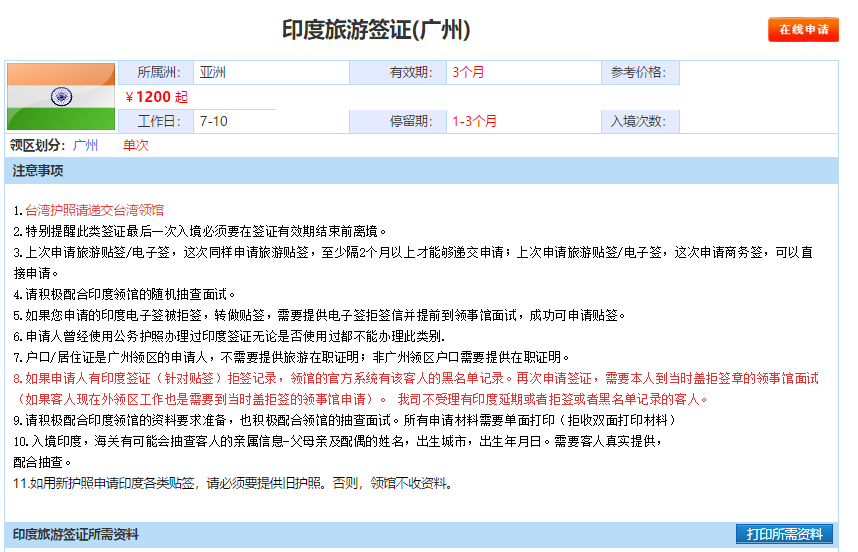
Task: Click note 4 about 随机抽查面试
Action: tap(124, 294)
